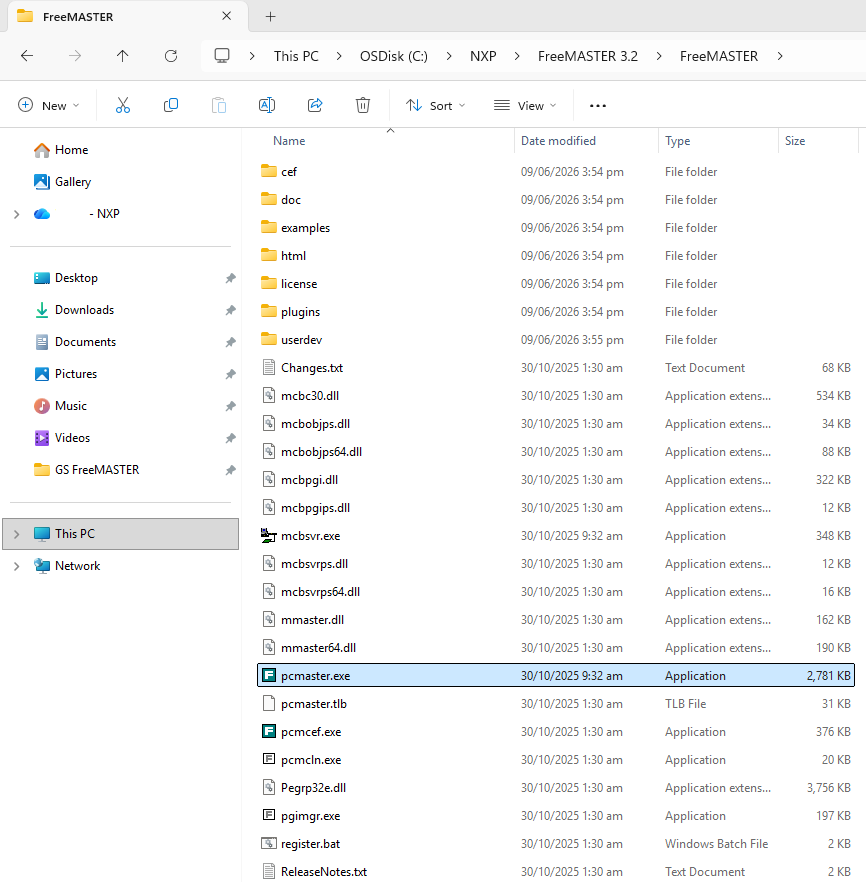Expand the This PC tree node
Viewport: 866px width, 882px height.
pos(16,534)
